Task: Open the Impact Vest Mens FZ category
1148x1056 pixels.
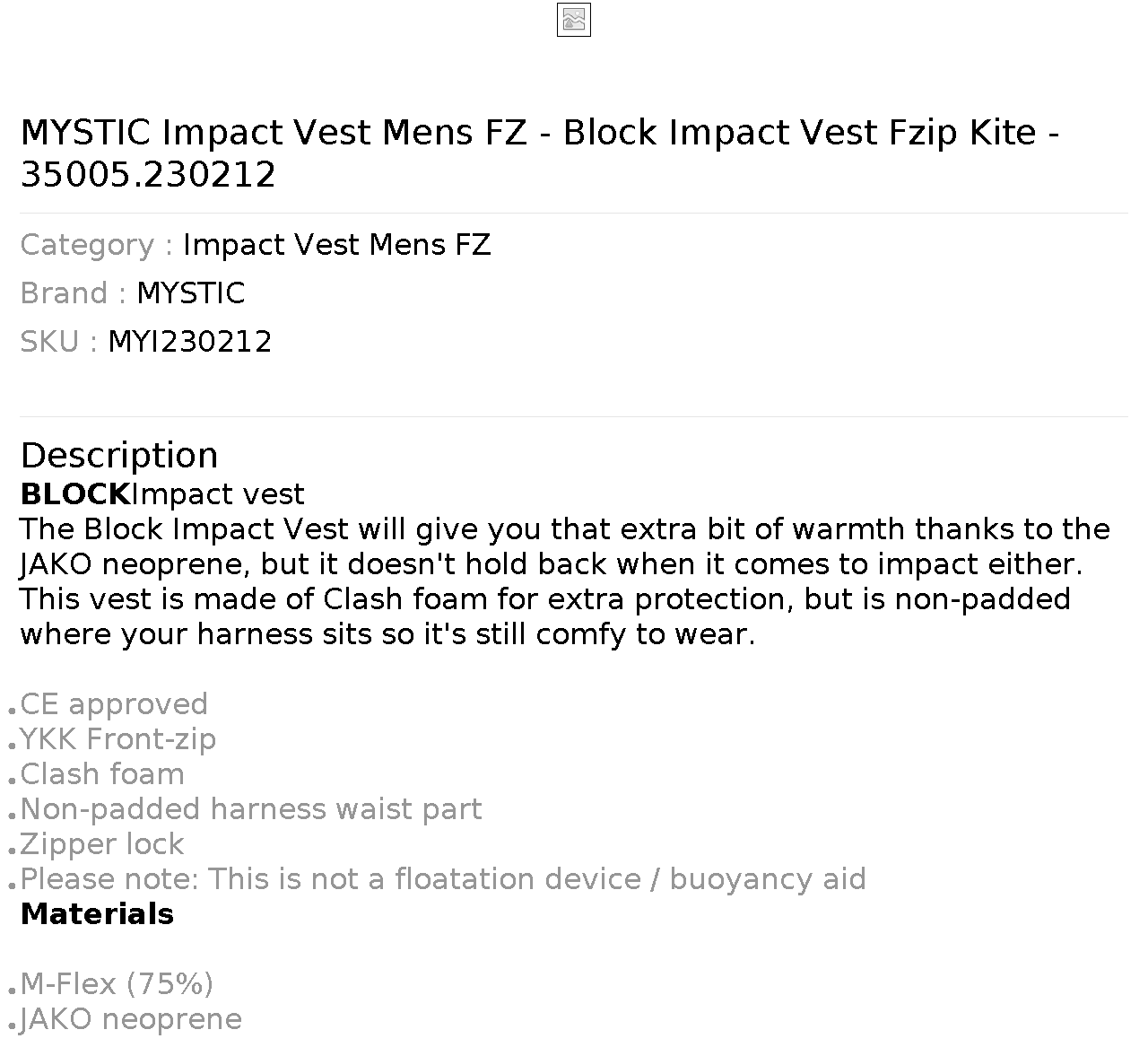Action: tap(337, 245)
